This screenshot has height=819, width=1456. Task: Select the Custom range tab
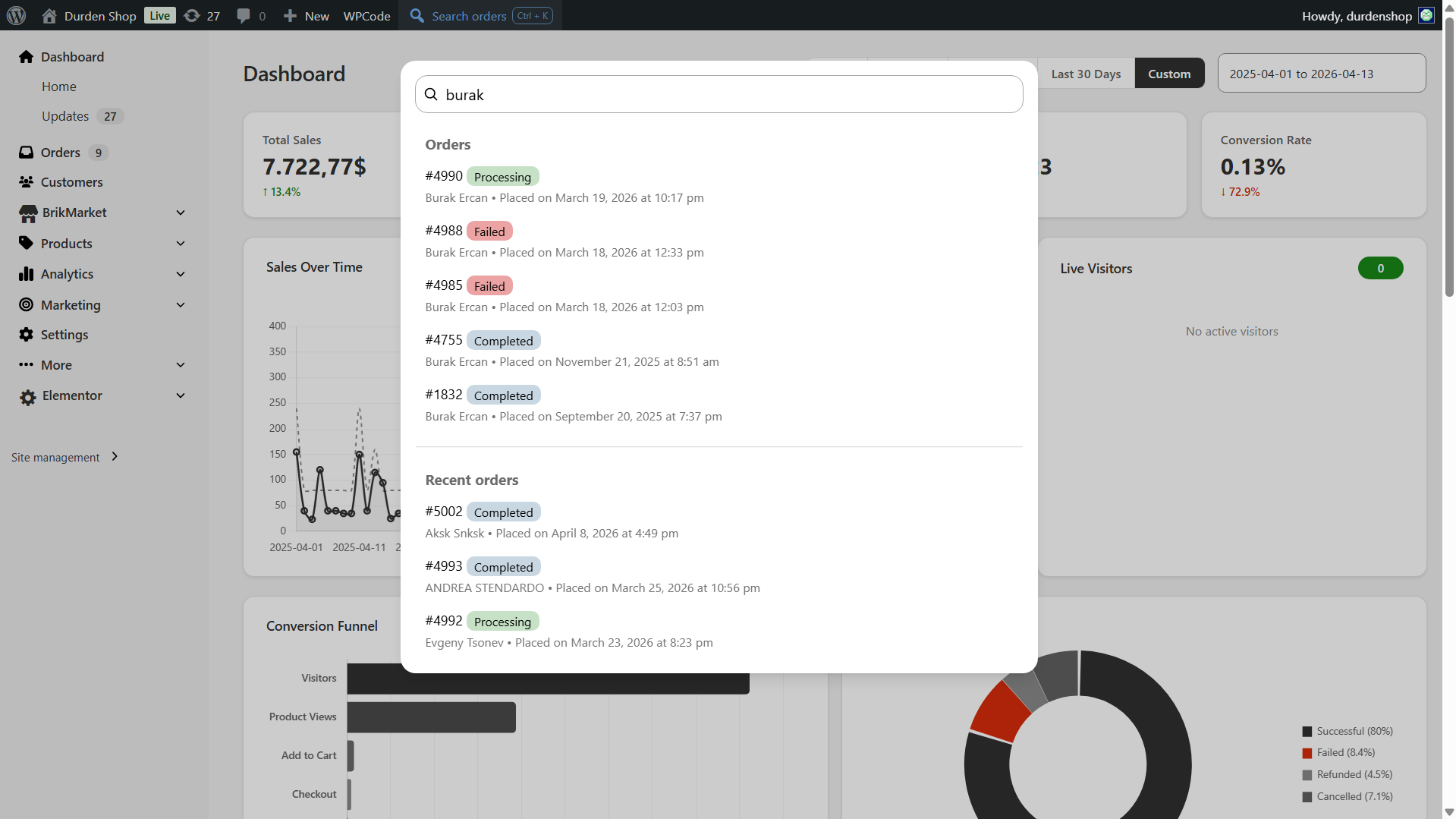[1169, 74]
